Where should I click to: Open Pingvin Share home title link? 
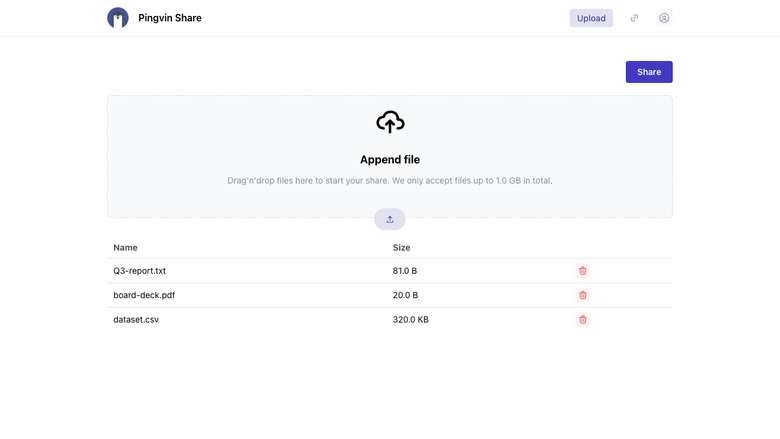tap(170, 18)
